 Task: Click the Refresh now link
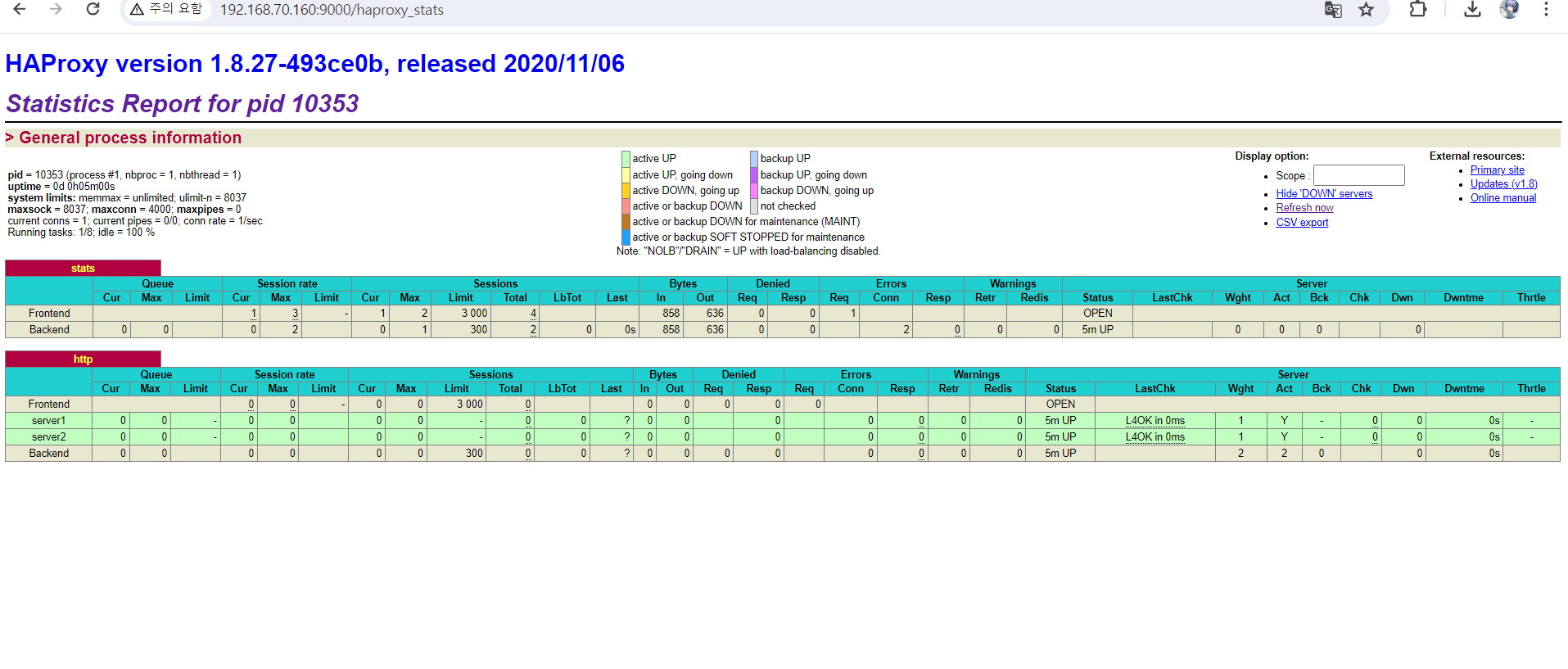click(x=1304, y=208)
